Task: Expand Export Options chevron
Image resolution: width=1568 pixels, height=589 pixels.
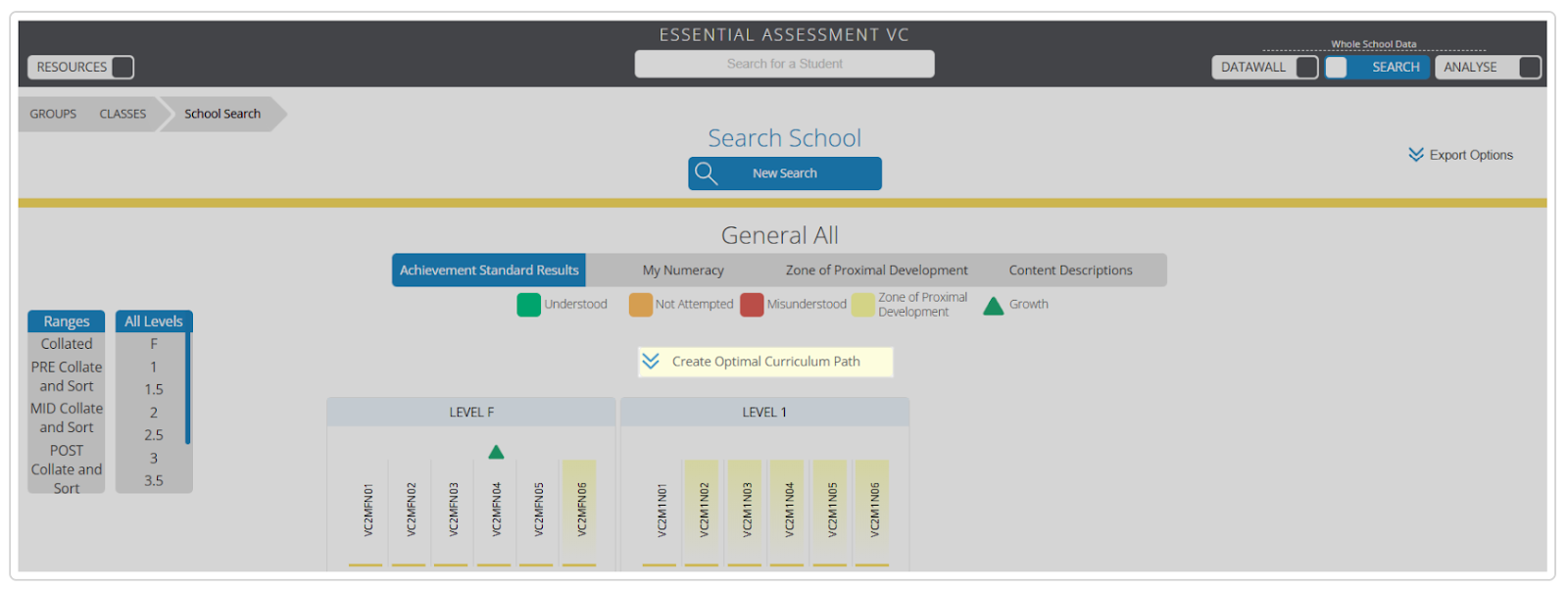Action: [1416, 155]
